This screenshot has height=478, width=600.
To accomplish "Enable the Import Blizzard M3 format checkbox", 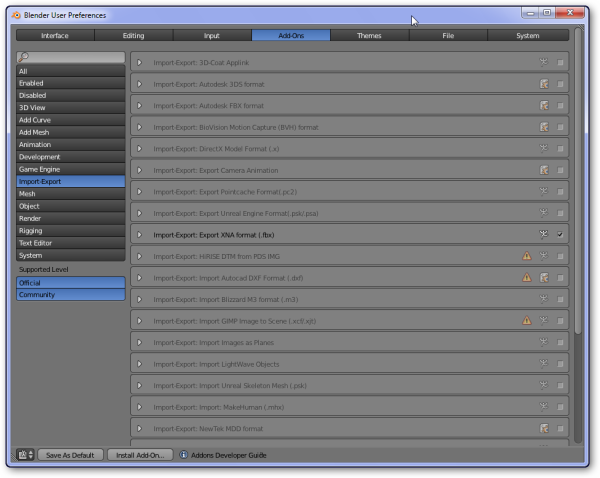I will coord(560,299).
